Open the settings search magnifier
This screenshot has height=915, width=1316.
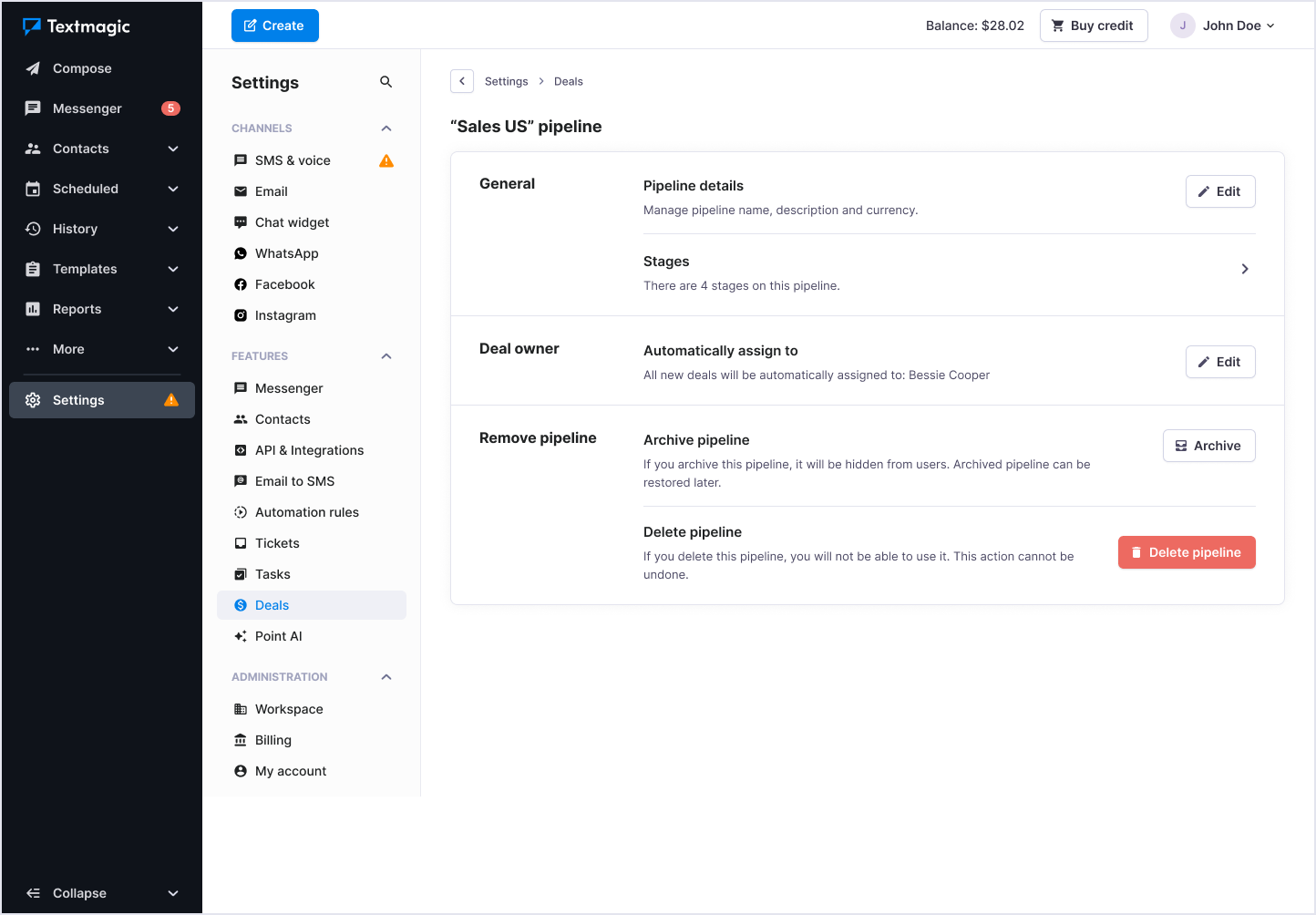pyautogui.click(x=386, y=81)
